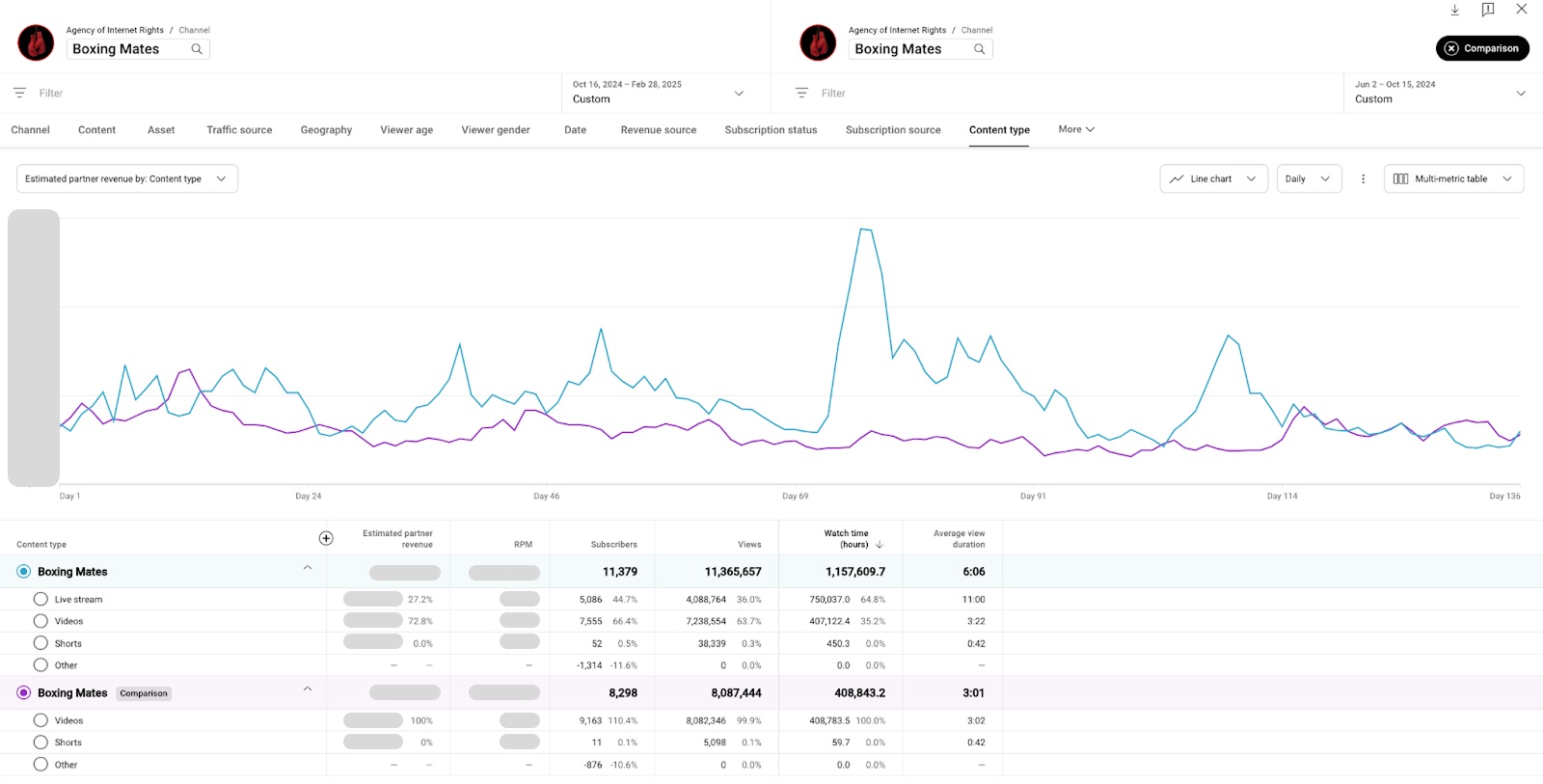The height and width of the screenshot is (784, 1543).
Task: Click right Agency of Internet Rights breadcrumb
Action: (897, 30)
